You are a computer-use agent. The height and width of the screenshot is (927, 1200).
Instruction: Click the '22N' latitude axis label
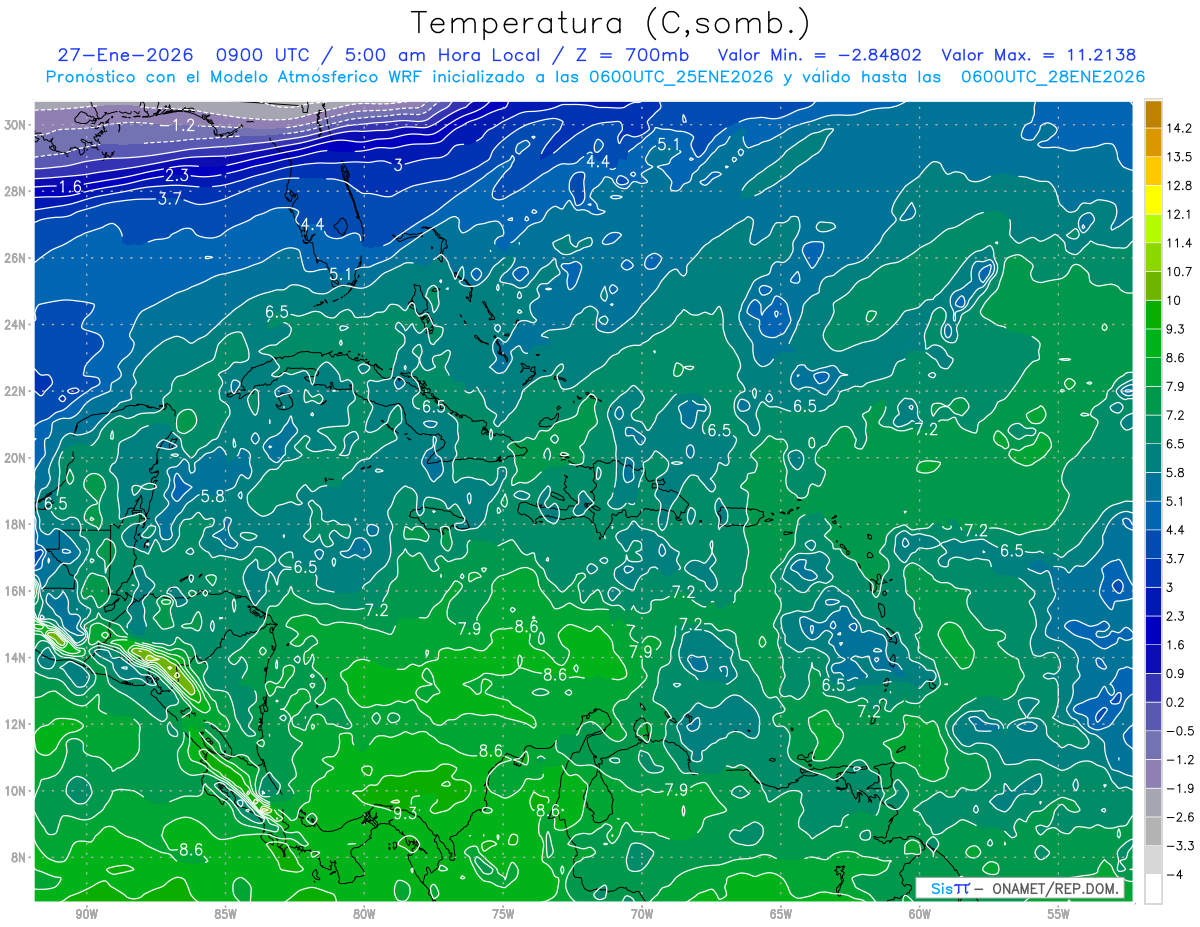coord(15,391)
